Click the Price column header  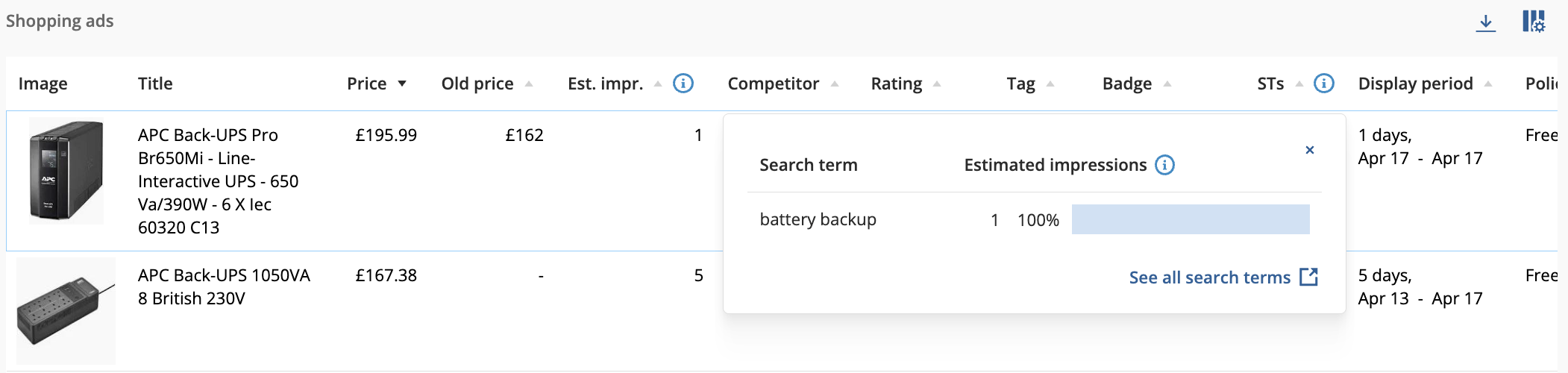366,84
